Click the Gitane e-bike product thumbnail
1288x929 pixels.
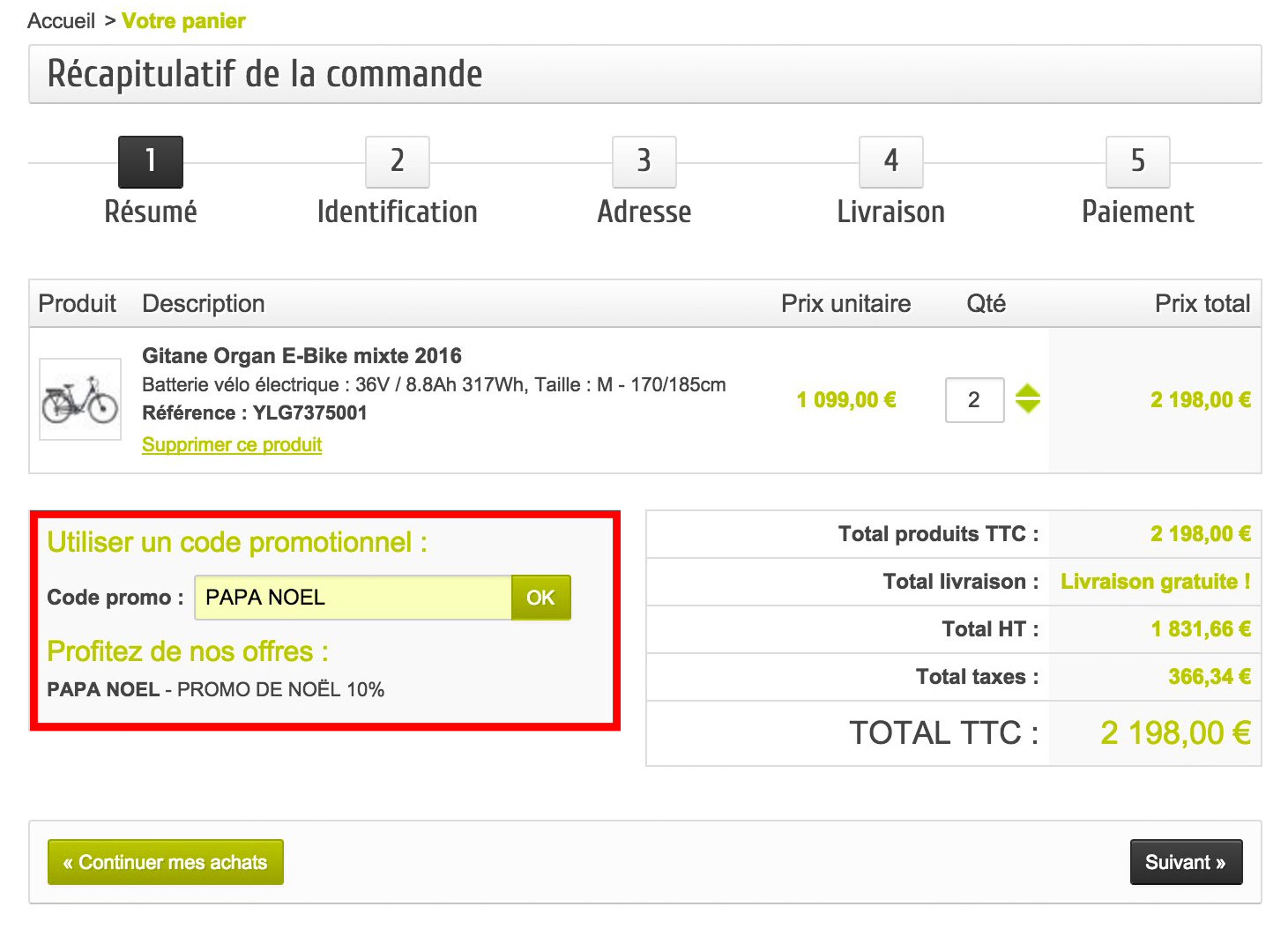pos(80,399)
